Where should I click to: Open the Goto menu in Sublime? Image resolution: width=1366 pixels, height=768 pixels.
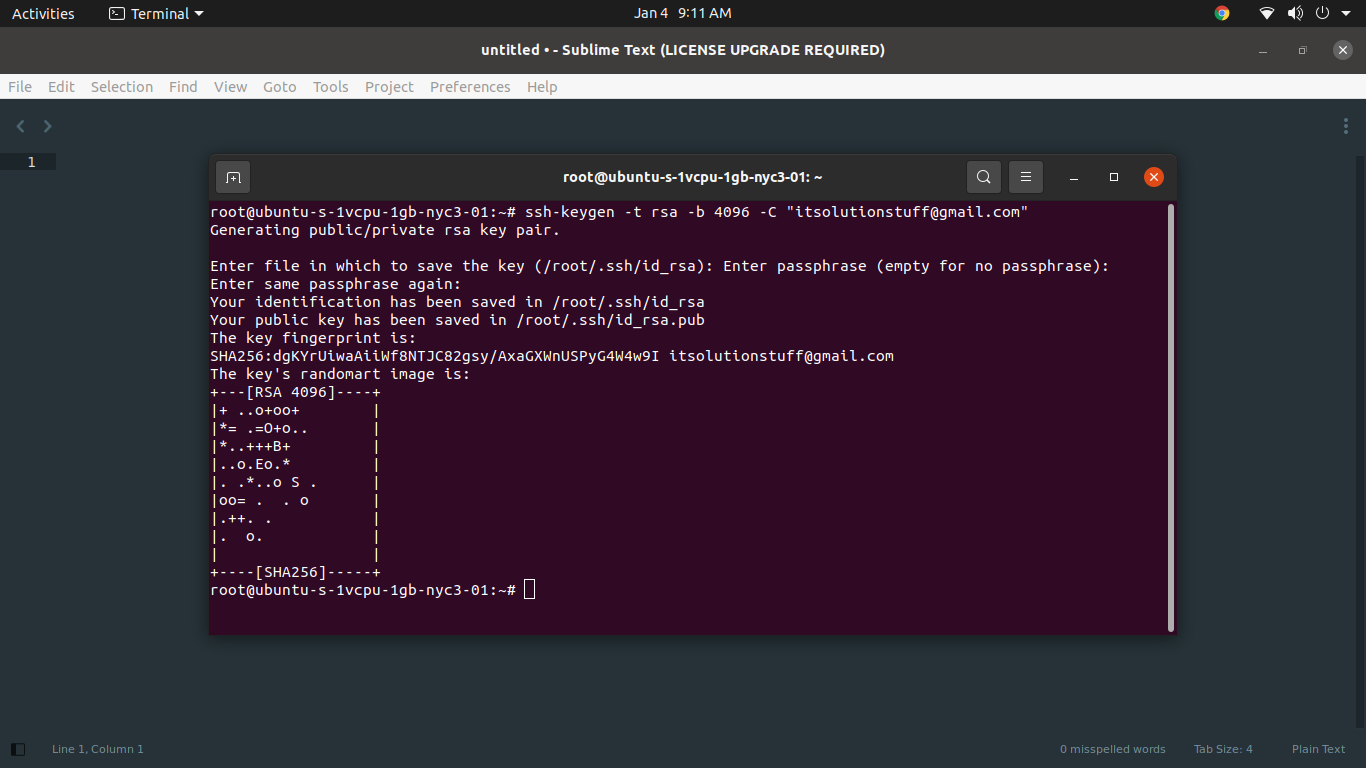pyautogui.click(x=279, y=87)
